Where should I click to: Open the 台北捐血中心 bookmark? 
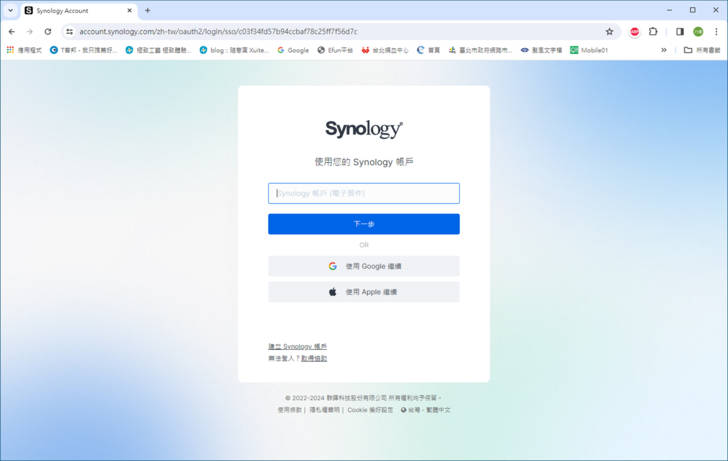(x=385, y=50)
